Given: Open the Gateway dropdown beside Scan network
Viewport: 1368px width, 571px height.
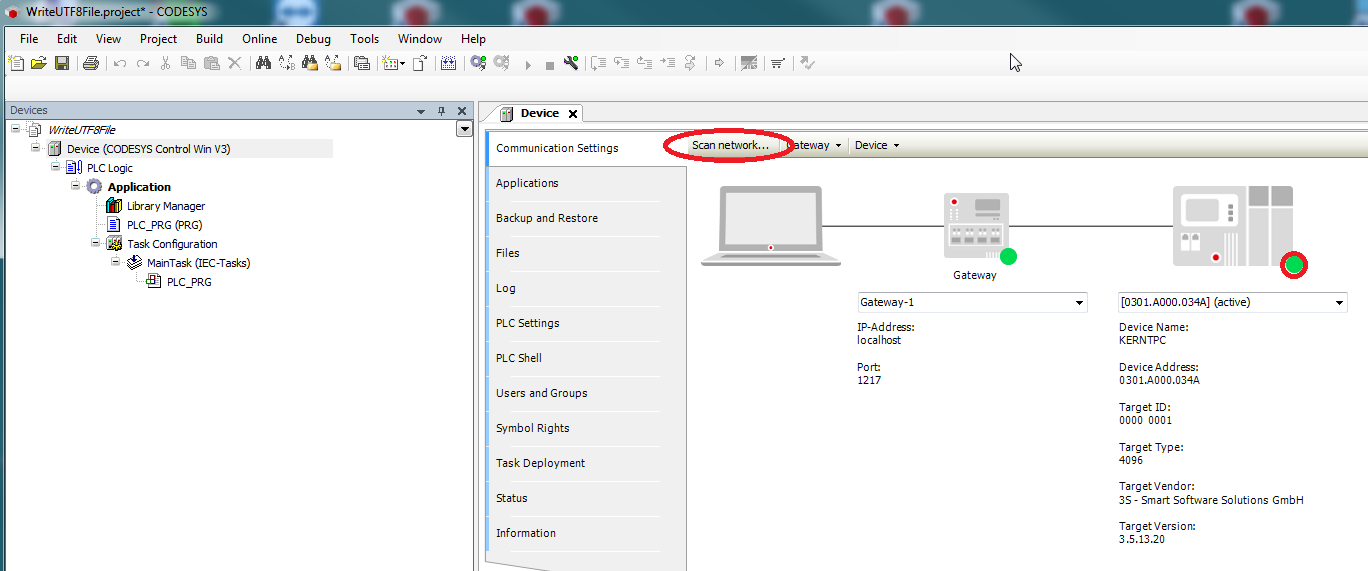Looking at the screenshot, I should click(x=815, y=145).
